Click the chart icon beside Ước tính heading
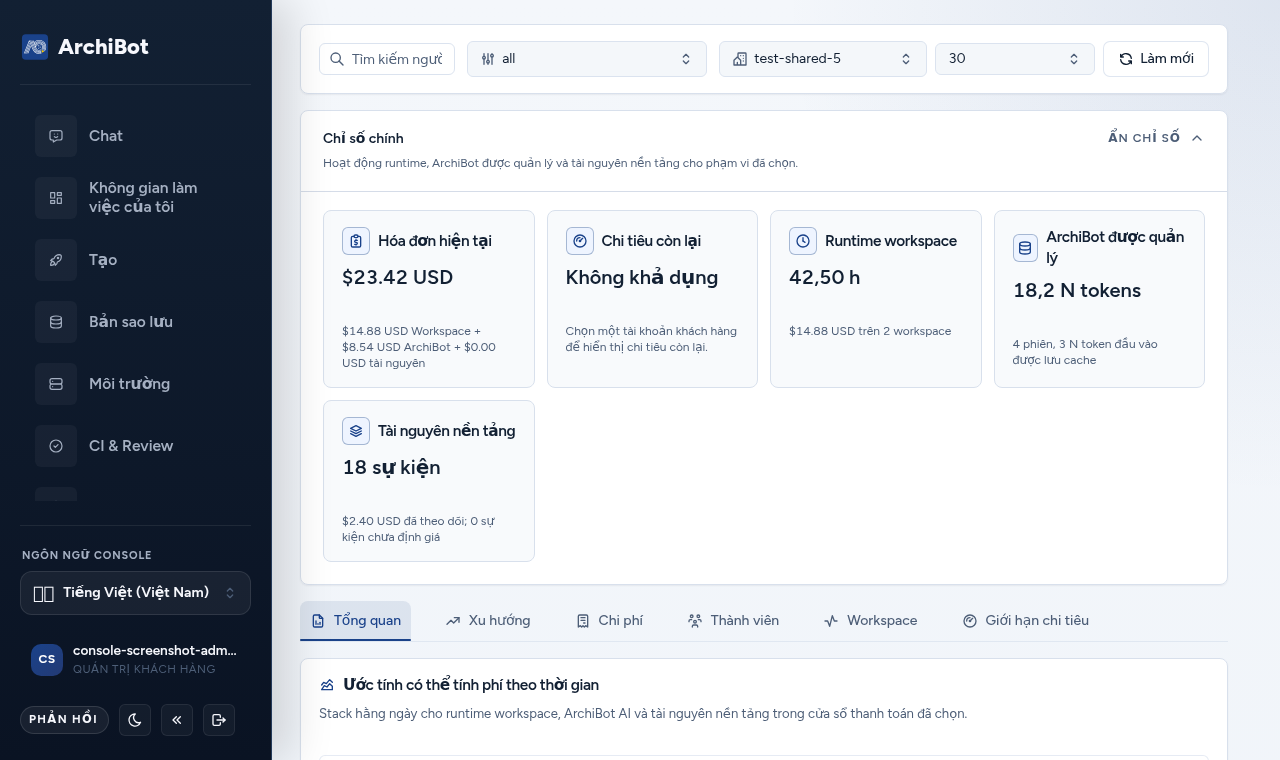The height and width of the screenshot is (760, 1280). [x=327, y=685]
